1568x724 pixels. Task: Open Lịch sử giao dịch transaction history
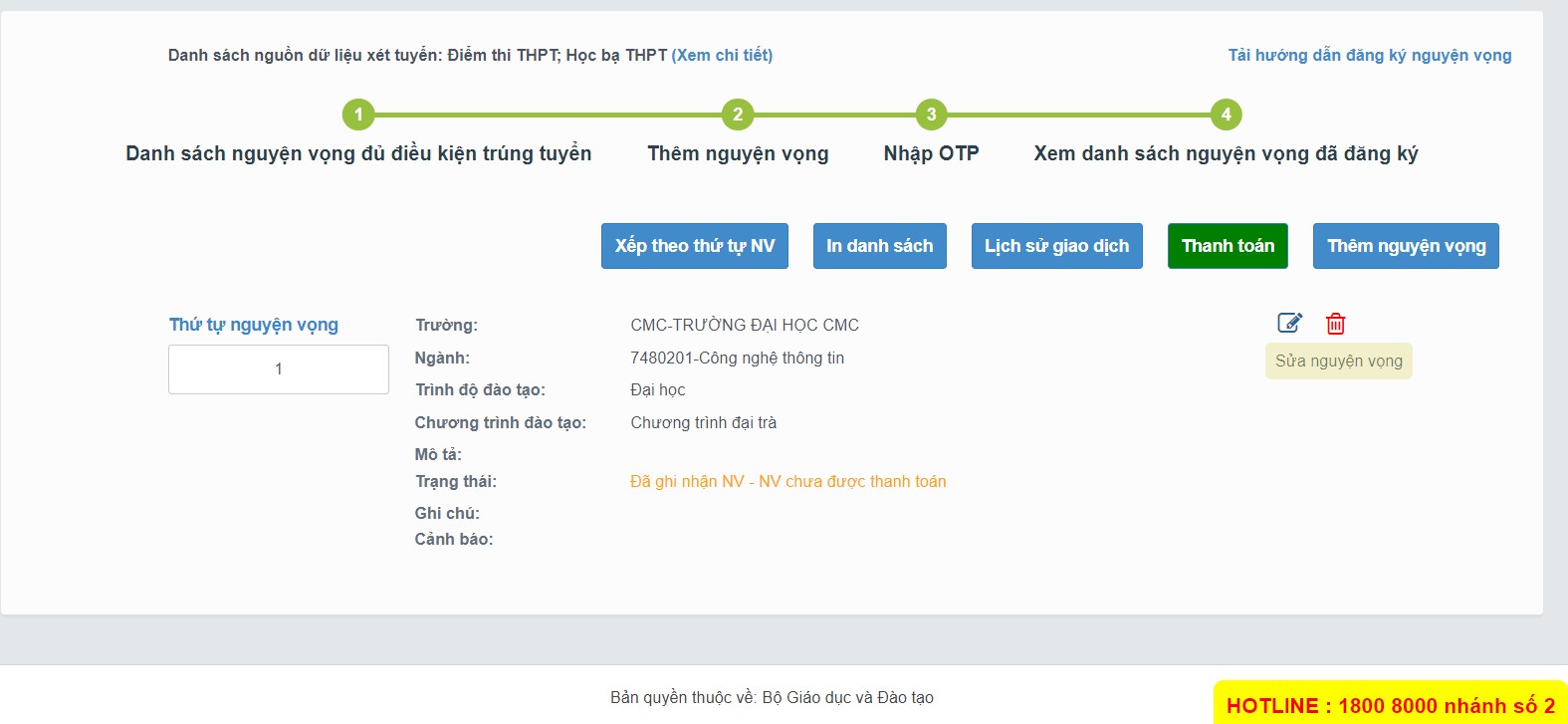coord(1056,246)
